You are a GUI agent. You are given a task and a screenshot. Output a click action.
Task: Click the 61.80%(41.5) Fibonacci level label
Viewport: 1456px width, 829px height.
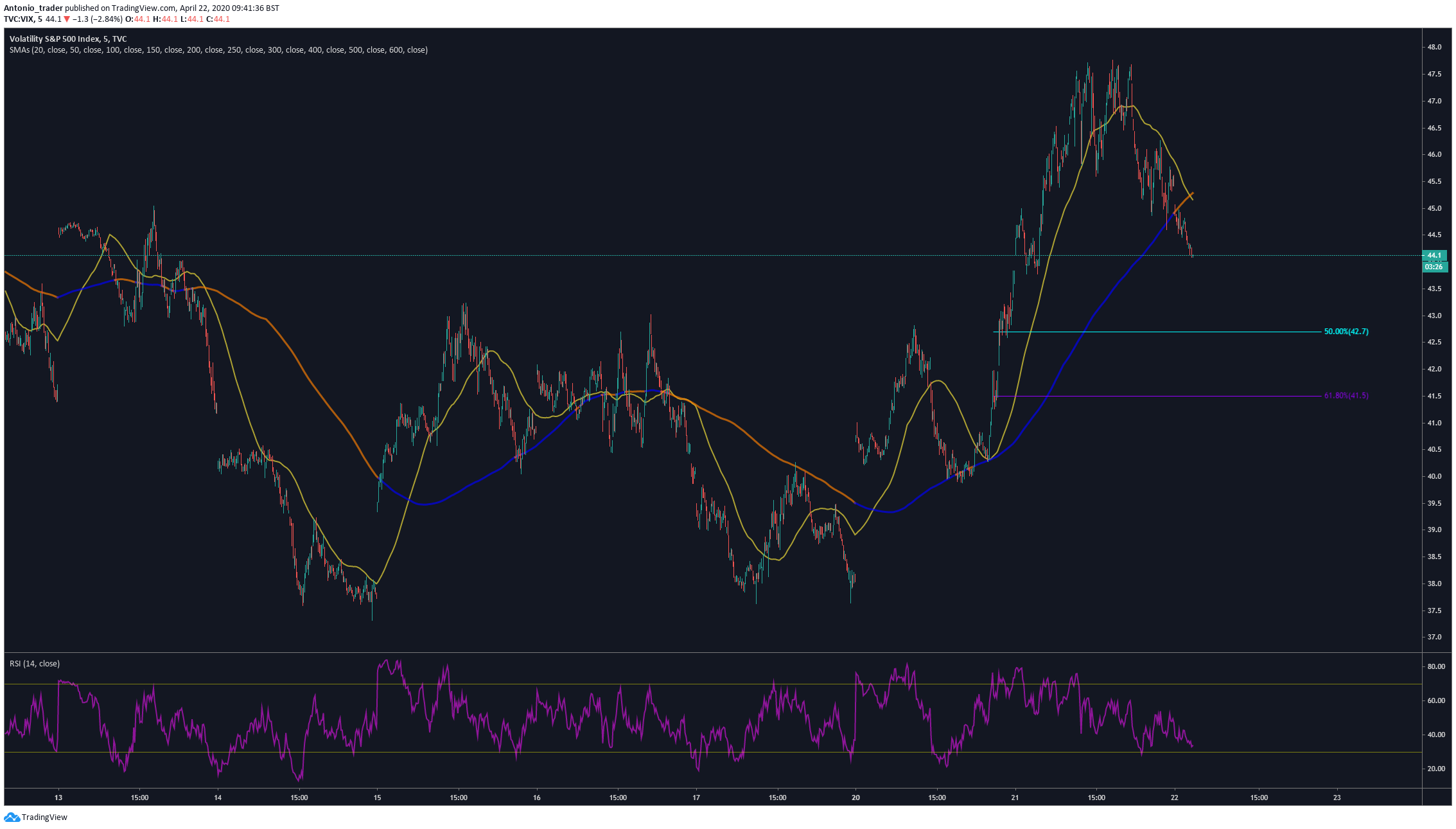(1346, 396)
